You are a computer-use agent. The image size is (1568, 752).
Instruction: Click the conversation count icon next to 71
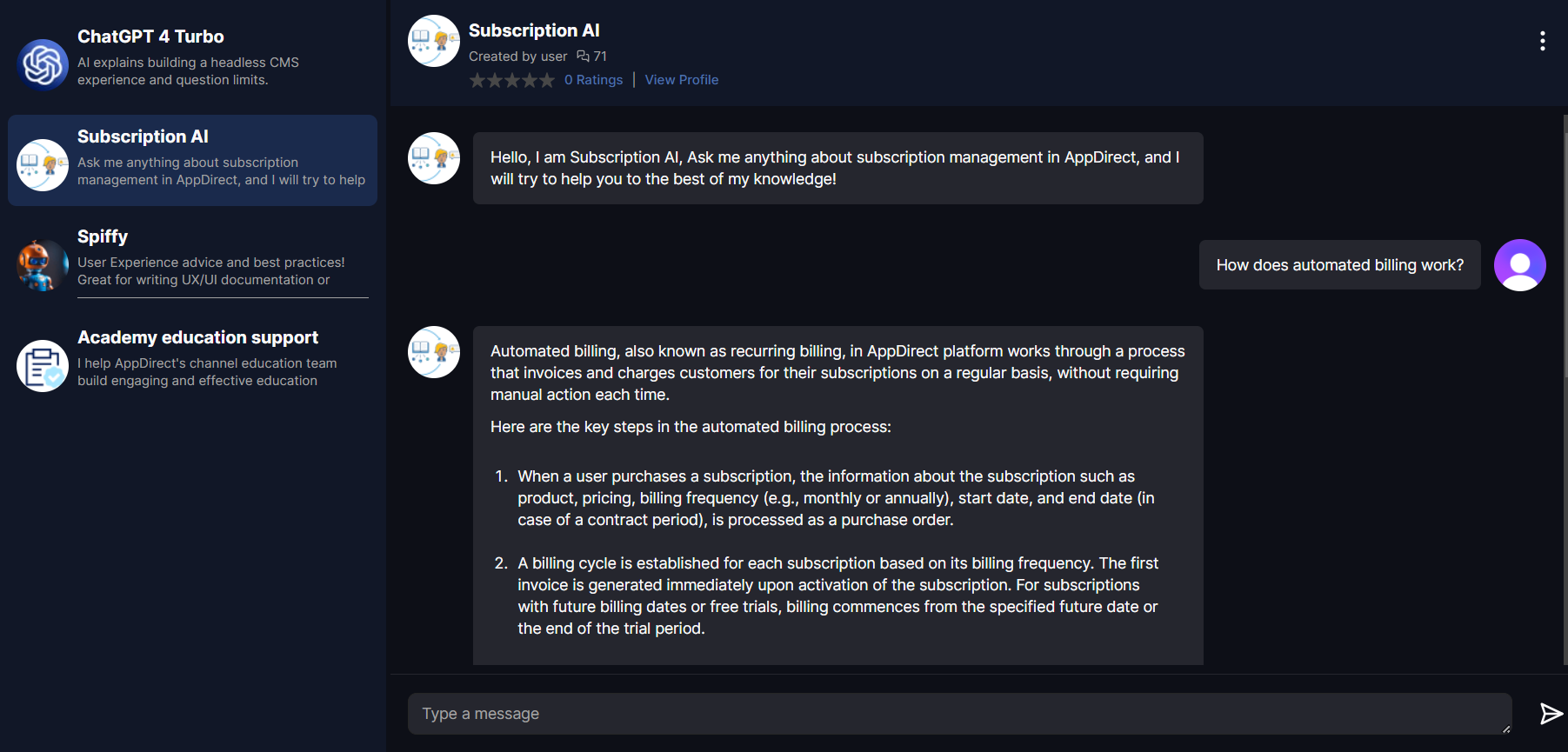pos(583,56)
